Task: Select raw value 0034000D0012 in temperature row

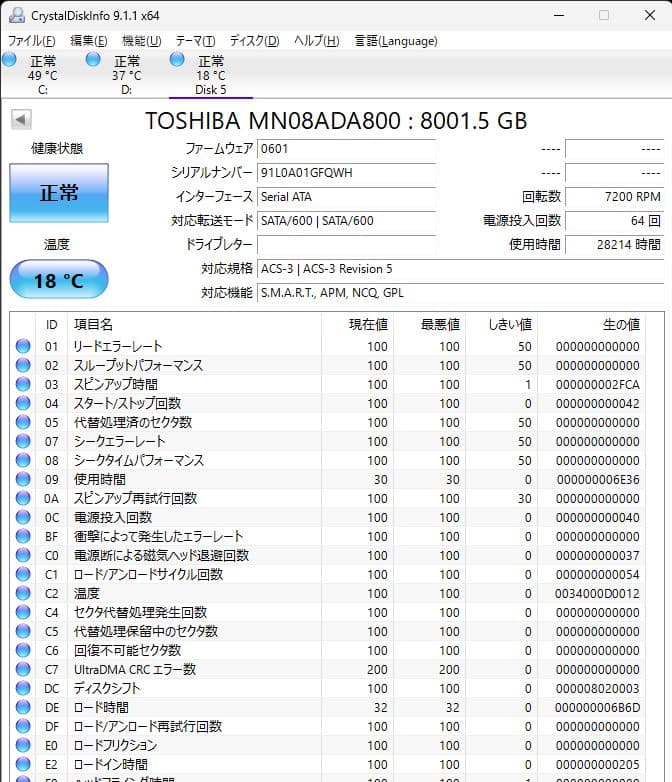Action: point(597,593)
